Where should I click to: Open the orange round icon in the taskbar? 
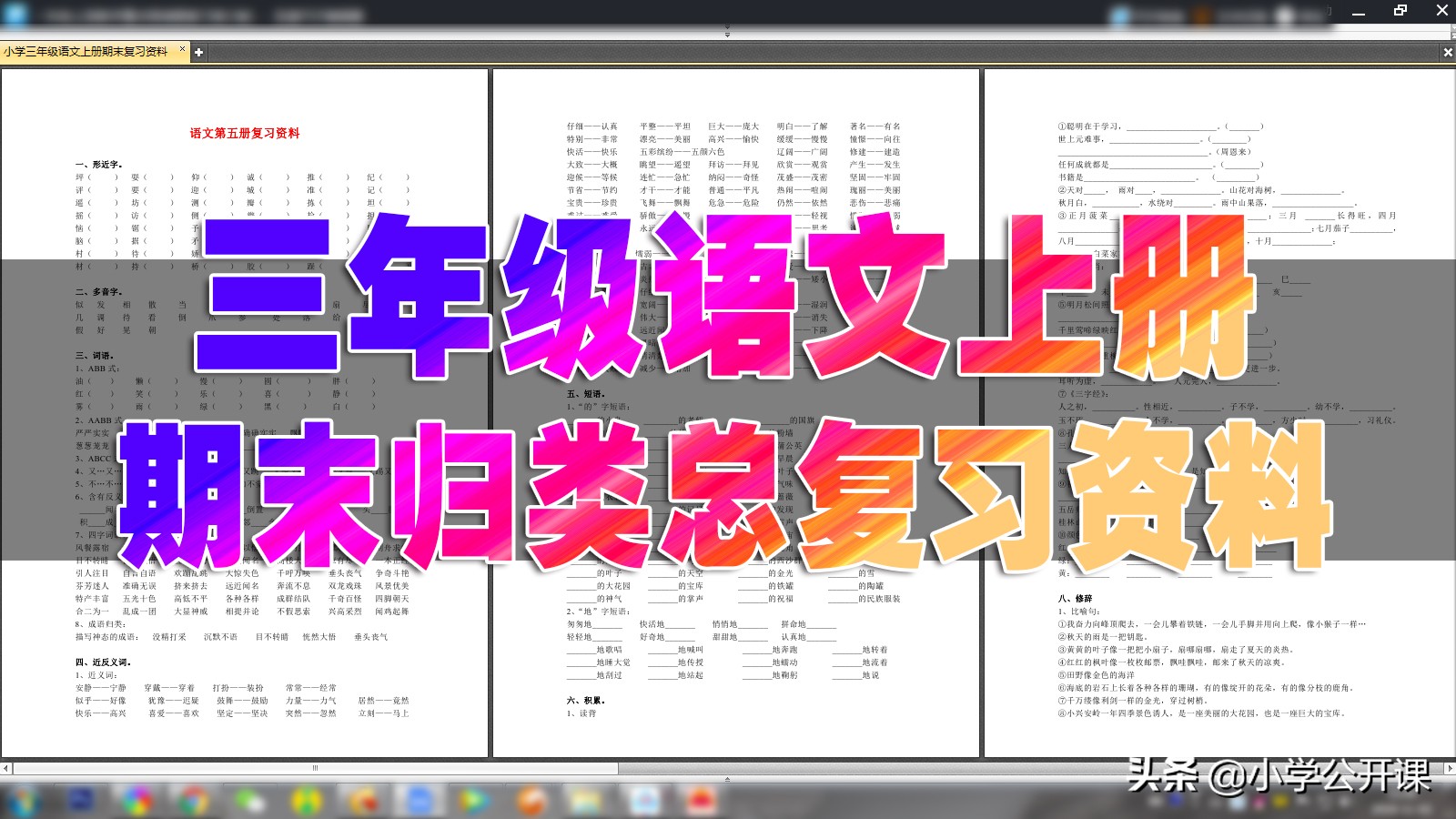click(531, 802)
